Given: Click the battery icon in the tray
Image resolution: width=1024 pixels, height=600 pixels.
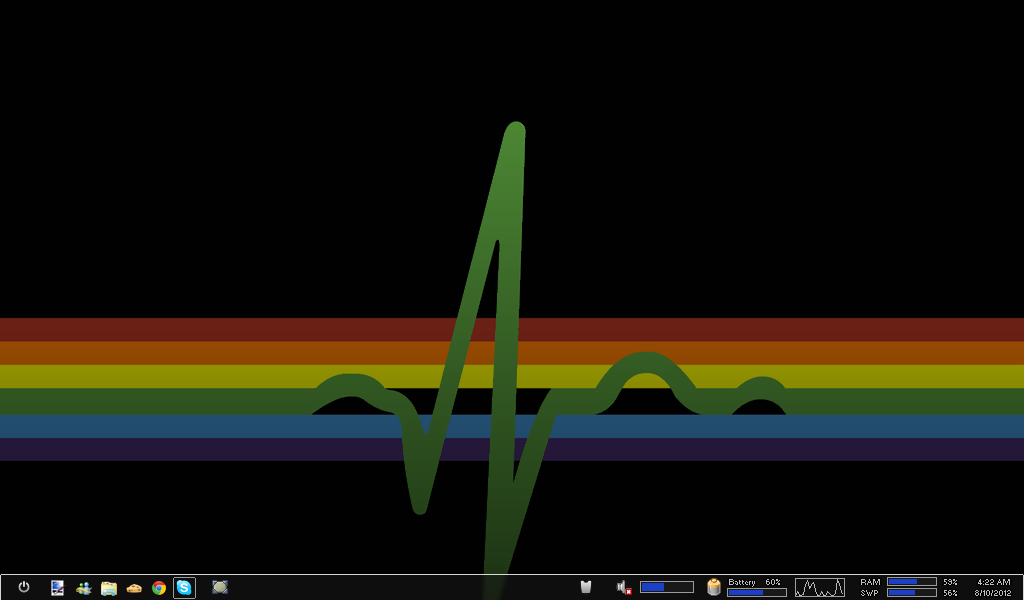Looking at the screenshot, I should 714,586.
